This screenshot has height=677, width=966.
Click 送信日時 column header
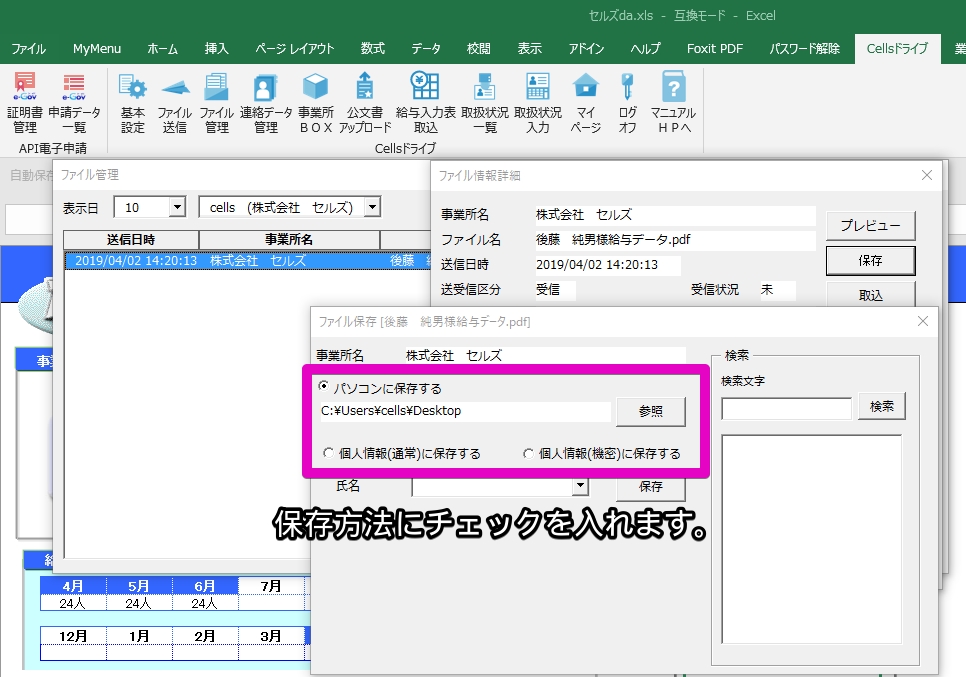[131, 240]
